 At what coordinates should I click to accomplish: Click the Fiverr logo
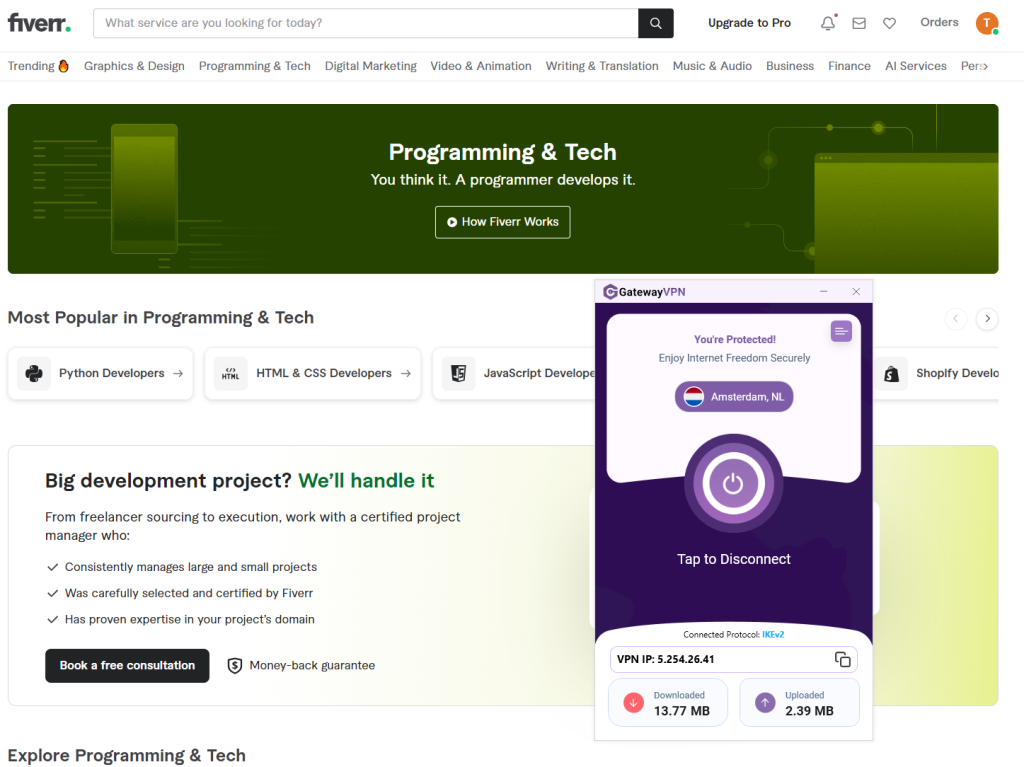[39, 24]
